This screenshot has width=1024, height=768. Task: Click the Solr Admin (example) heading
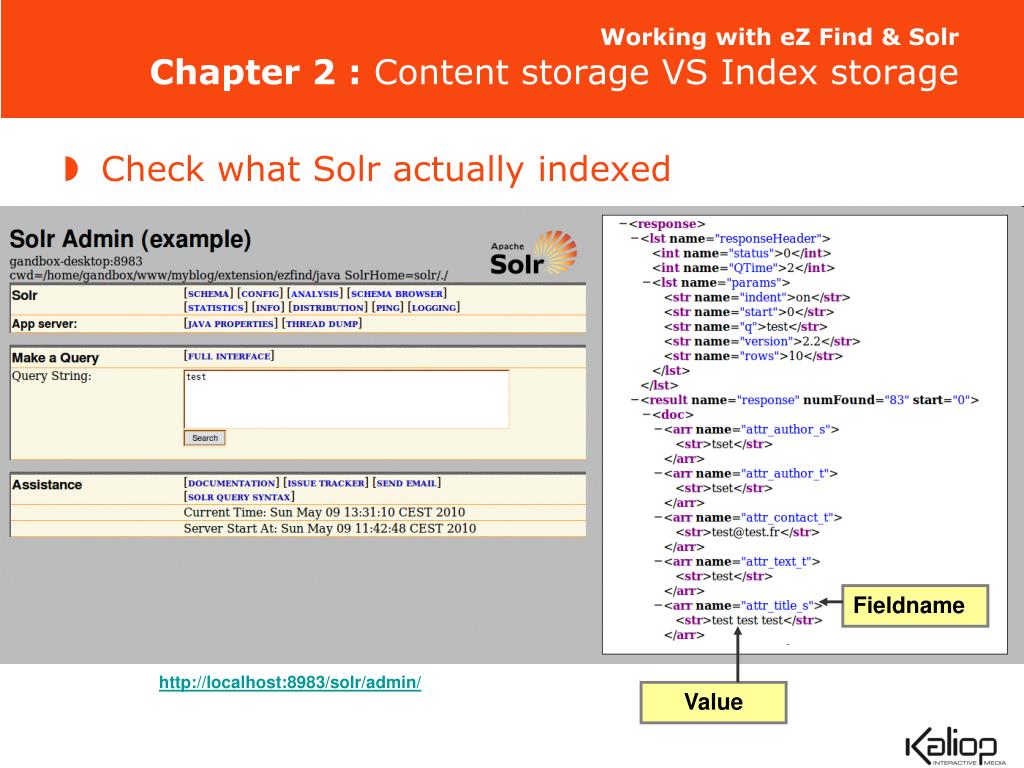tap(130, 240)
